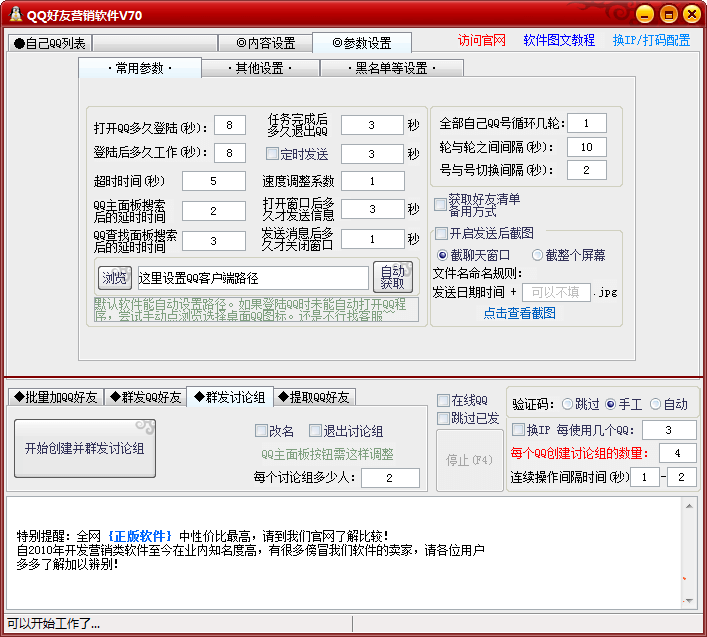Click the 号与号切换间隔 field
The height and width of the screenshot is (637, 707).
click(587, 170)
